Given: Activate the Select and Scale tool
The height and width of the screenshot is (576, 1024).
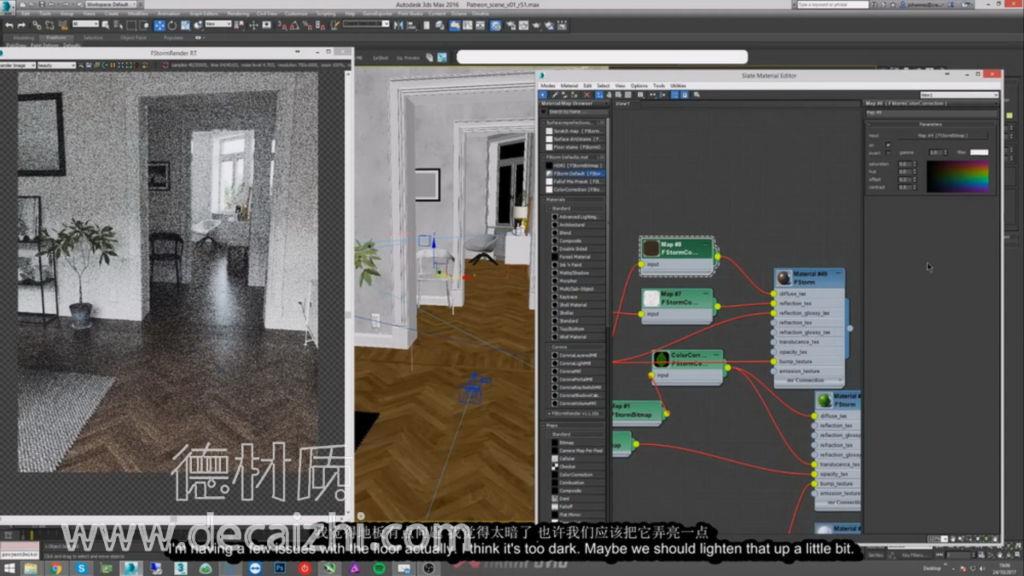Looking at the screenshot, I should 185,25.
